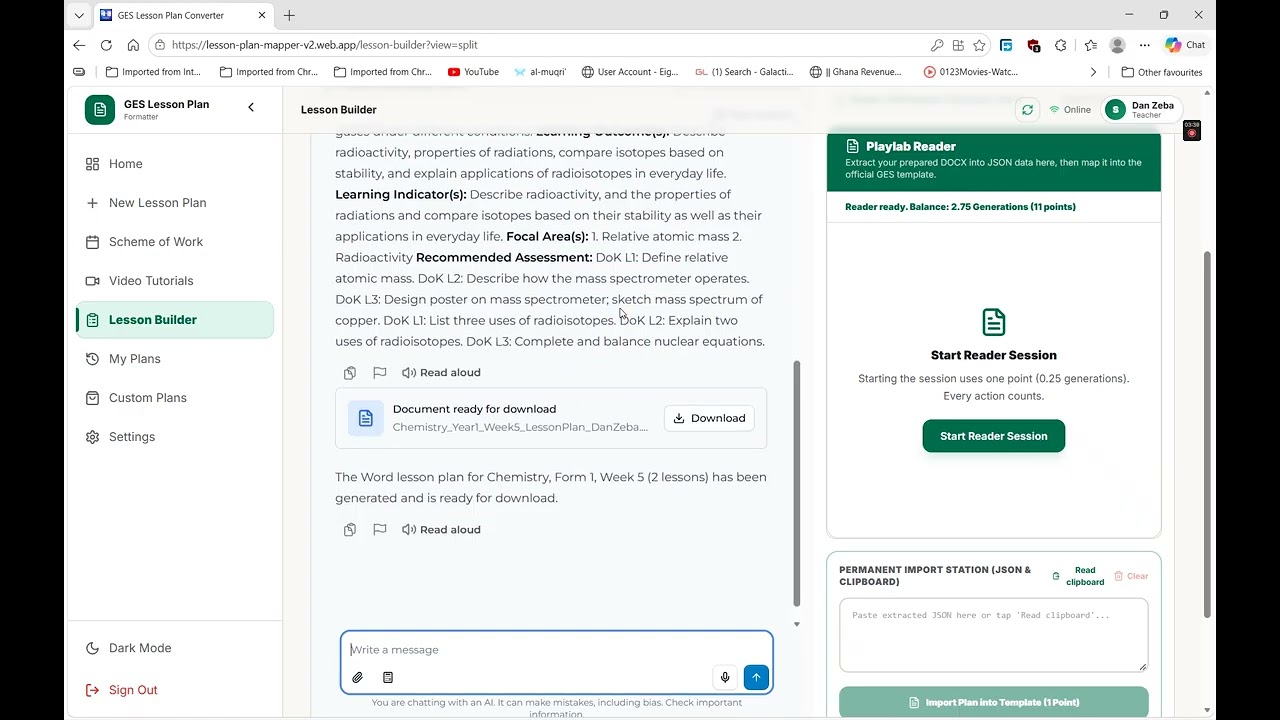The width and height of the screenshot is (1280, 720).
Task: Send the message with the blue arrow
Action: coord(756,678)
